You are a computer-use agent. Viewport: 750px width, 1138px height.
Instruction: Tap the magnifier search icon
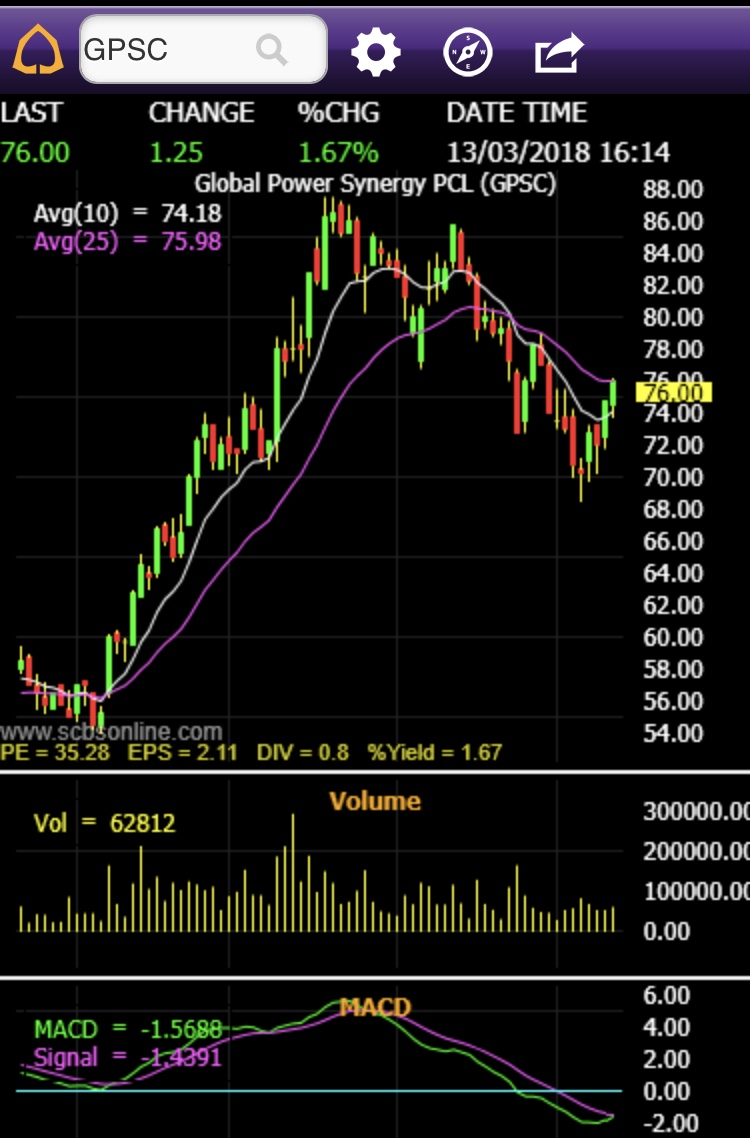point(272,49)
